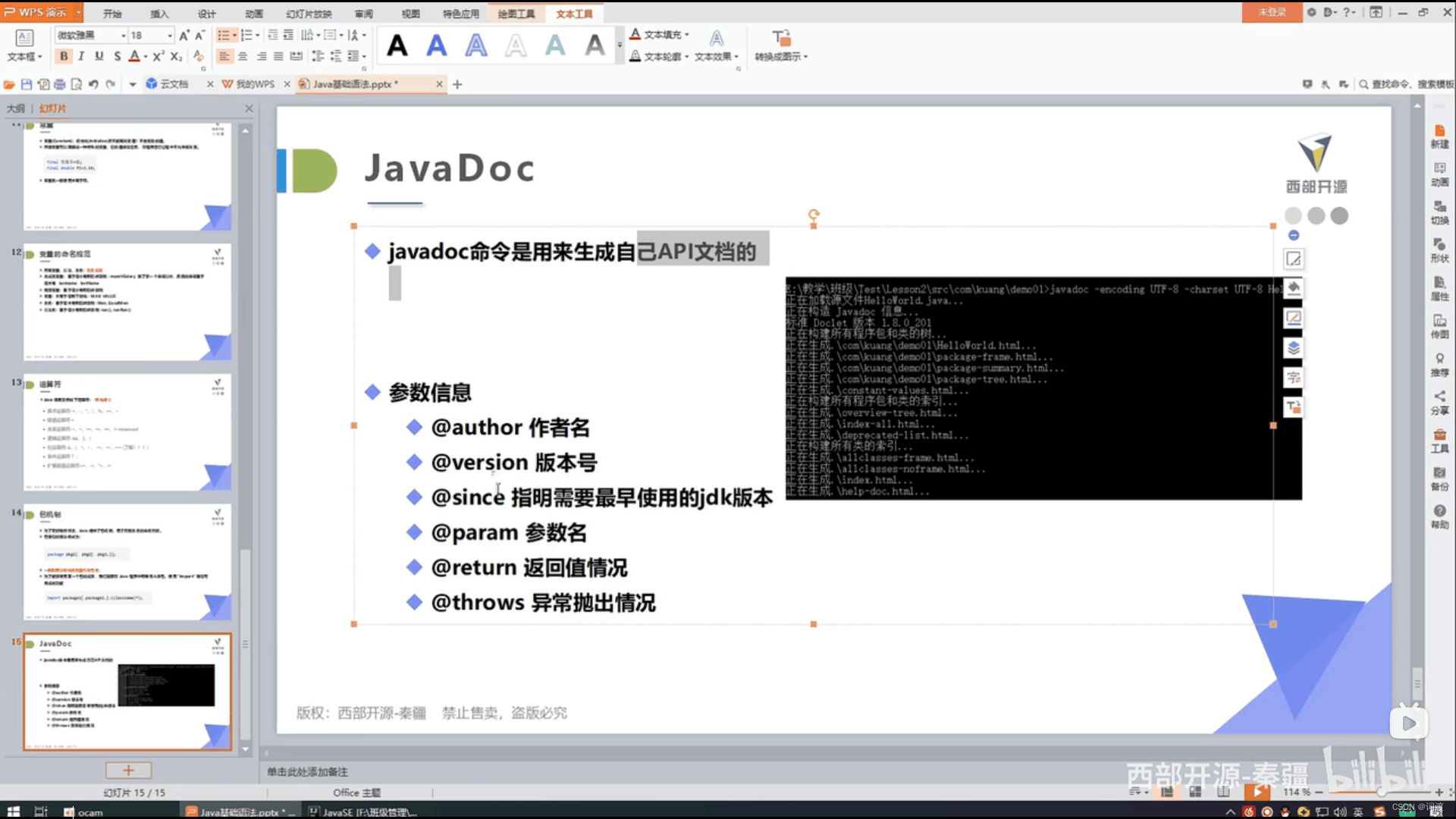This screenshot has height=819, width=1456.
Task: Switch slide panel to 大纲 view
Action: 16,108
